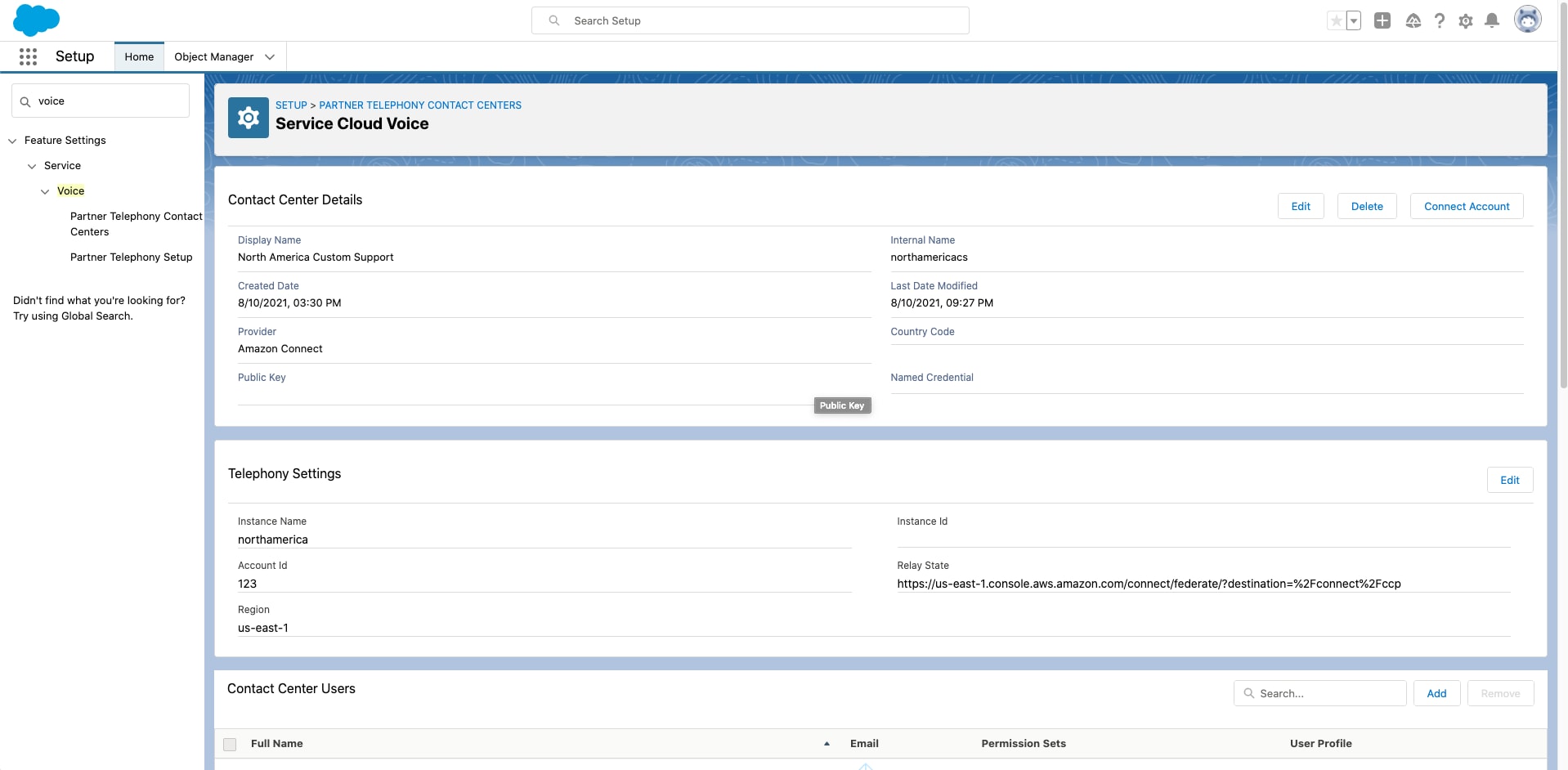The width and height of the screenshot is (1568, 770).
Task: Open global actions plus icon
Action: [1382, 20]
